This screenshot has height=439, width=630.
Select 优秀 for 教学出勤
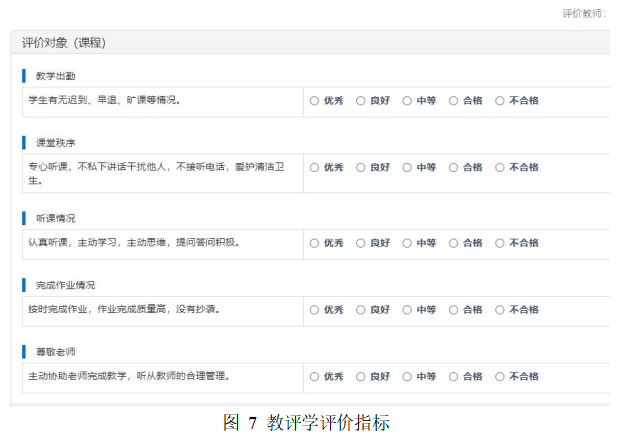[x=314, y=100]
